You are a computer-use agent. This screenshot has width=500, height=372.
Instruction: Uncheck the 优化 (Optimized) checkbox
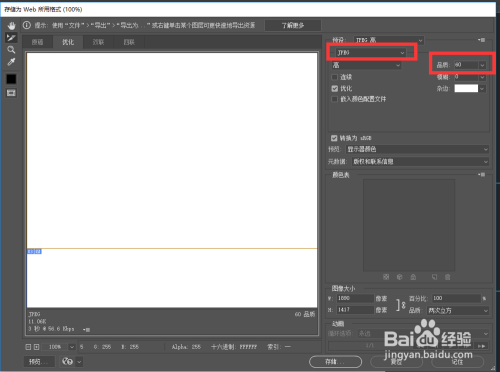335,88
